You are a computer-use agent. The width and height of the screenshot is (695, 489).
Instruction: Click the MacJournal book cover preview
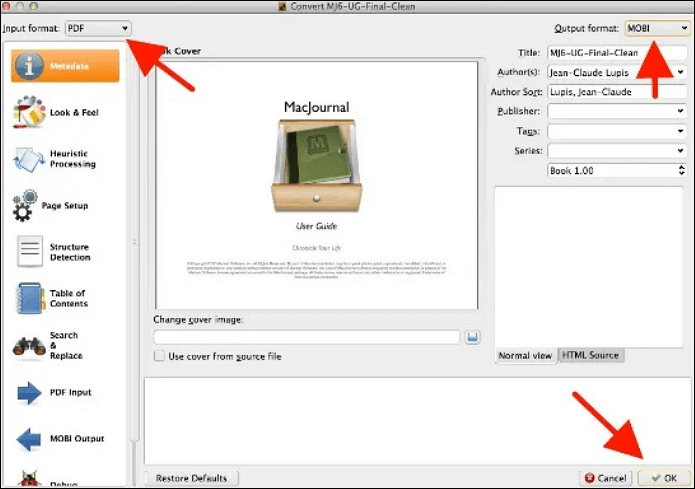pos(316,185)
